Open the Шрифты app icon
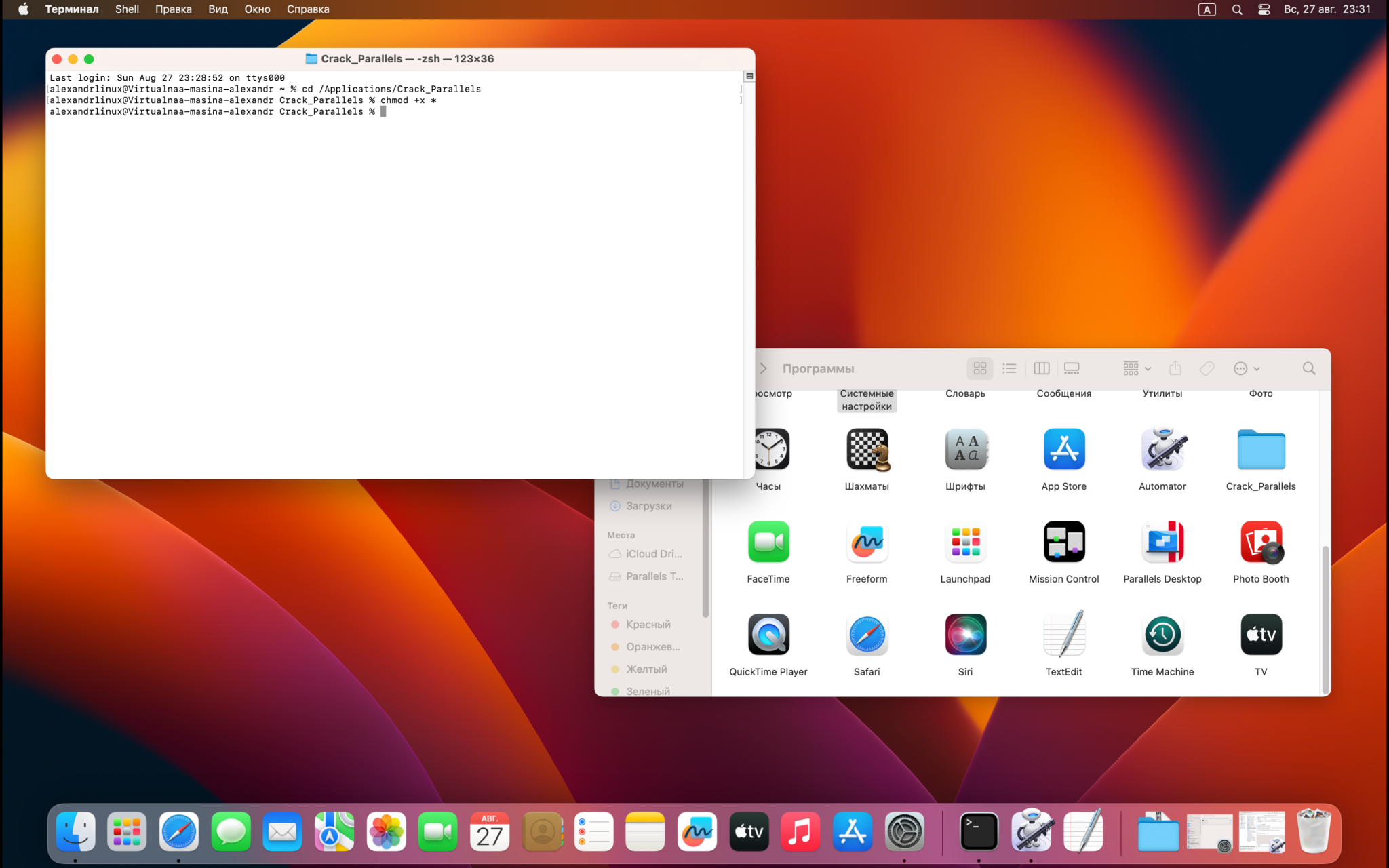The width and height of the screenshot is (1389, 868). [x=966, y=449]
